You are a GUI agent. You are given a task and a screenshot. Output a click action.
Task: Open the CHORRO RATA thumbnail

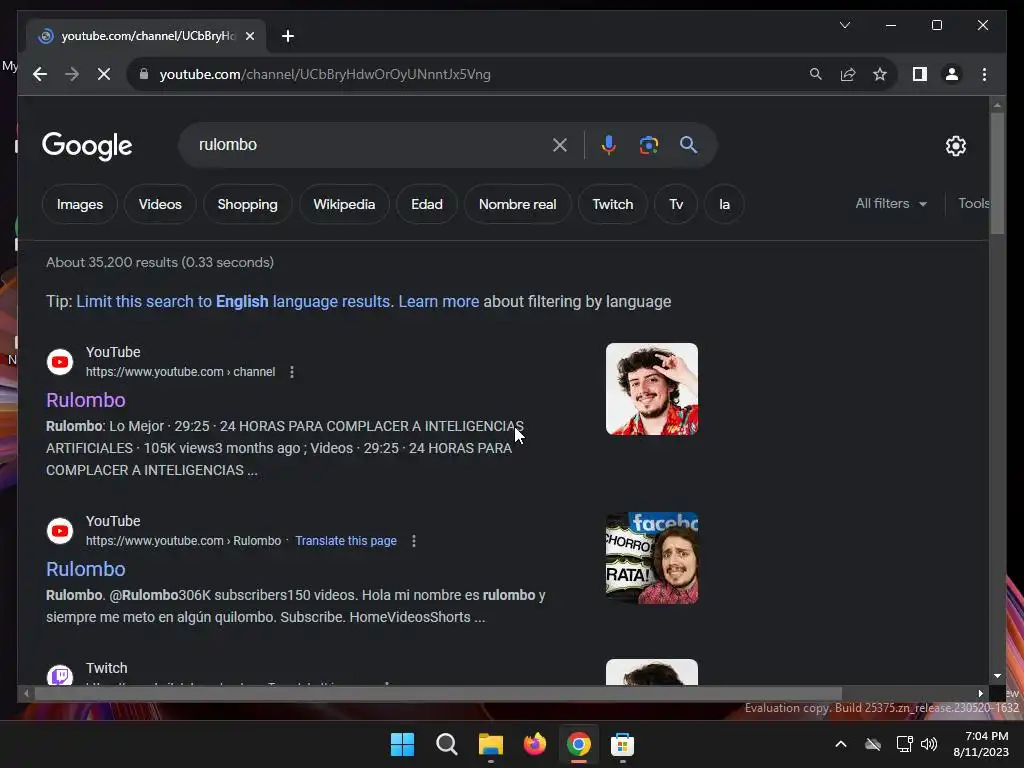tap(652, 558)
